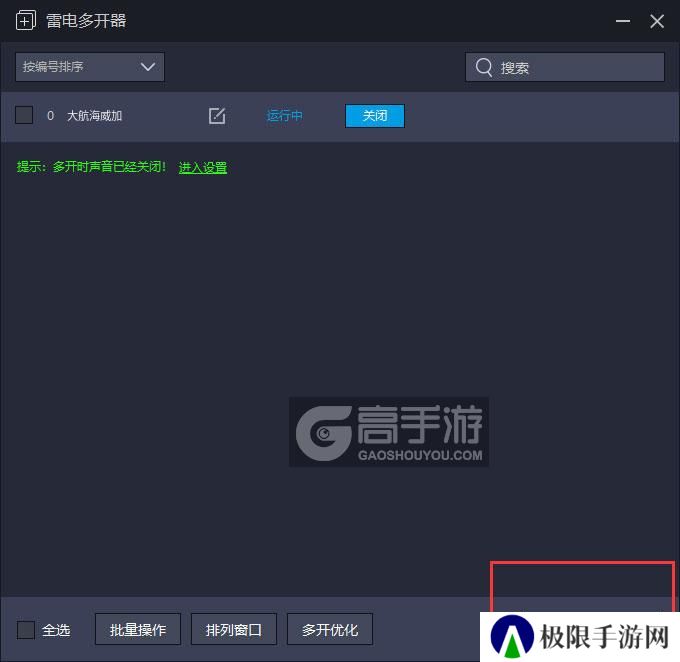This screenshot has height=662, width=680.
Task: Click the magnifier search icon
Action: tap(484, 67)
